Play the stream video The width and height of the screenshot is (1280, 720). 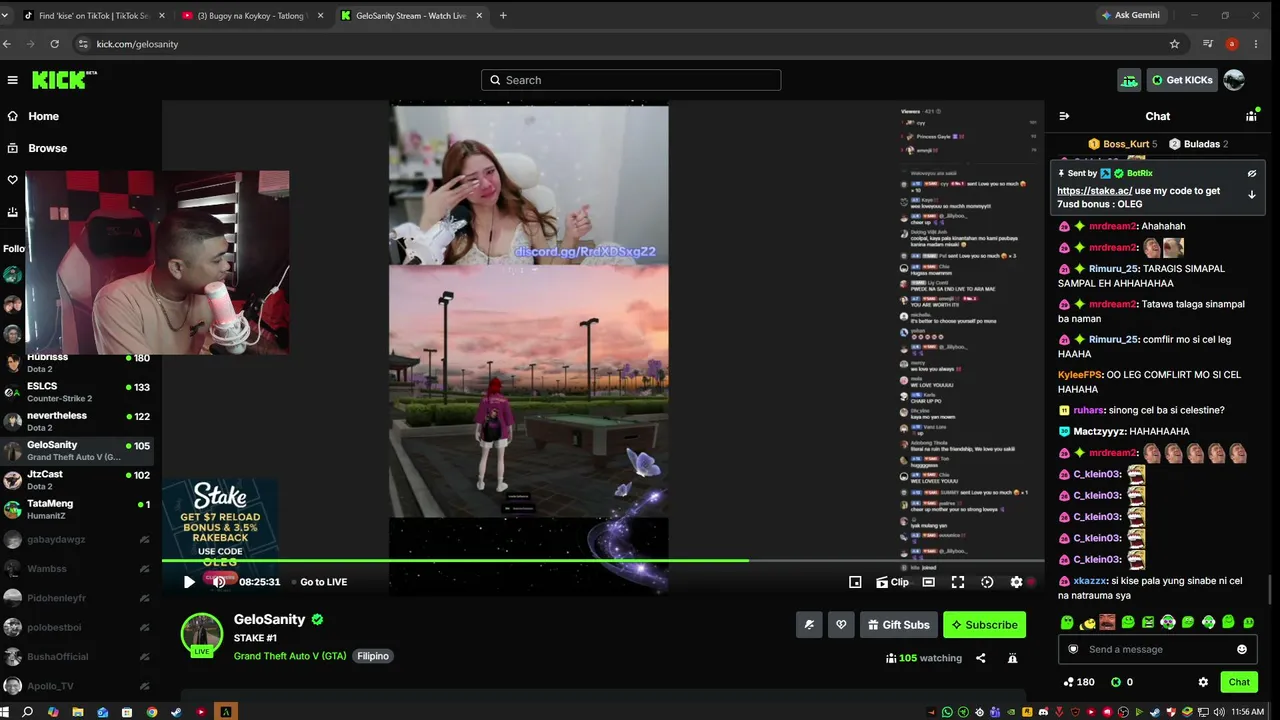(x=189, y=582)
